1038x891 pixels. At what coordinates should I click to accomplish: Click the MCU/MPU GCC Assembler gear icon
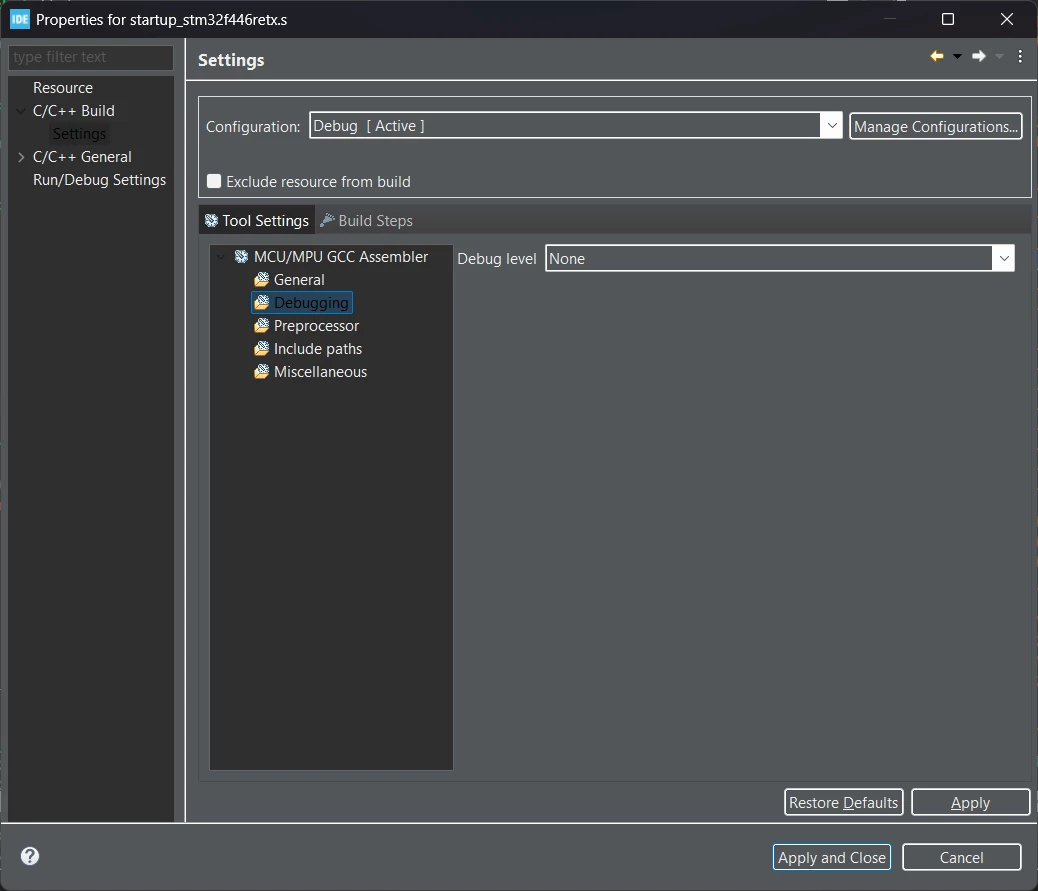click(242, 256)
